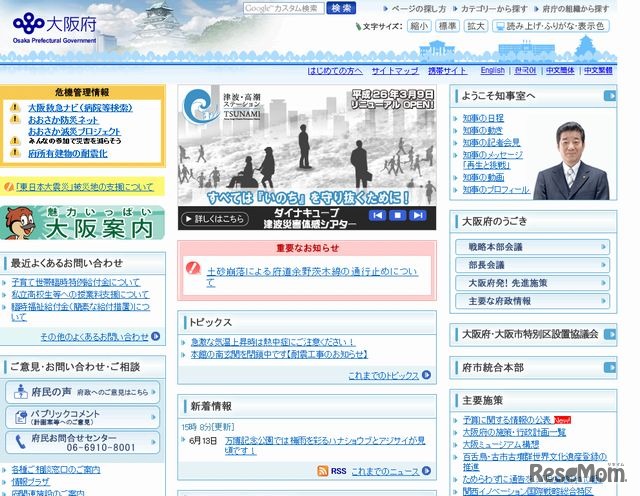This screenshot has width=640, height=496.
Task: Open 各種ご相談窓口のご案内 link
Action: click(56, 469)
